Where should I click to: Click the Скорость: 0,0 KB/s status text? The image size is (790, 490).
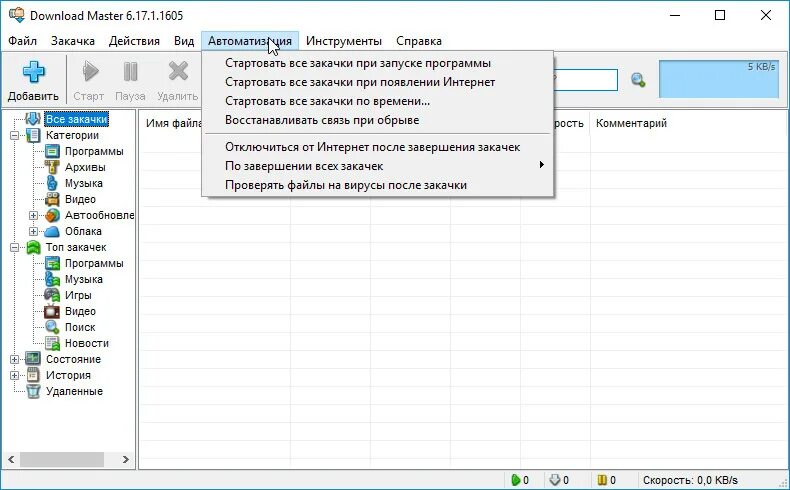tap(690, 480)
